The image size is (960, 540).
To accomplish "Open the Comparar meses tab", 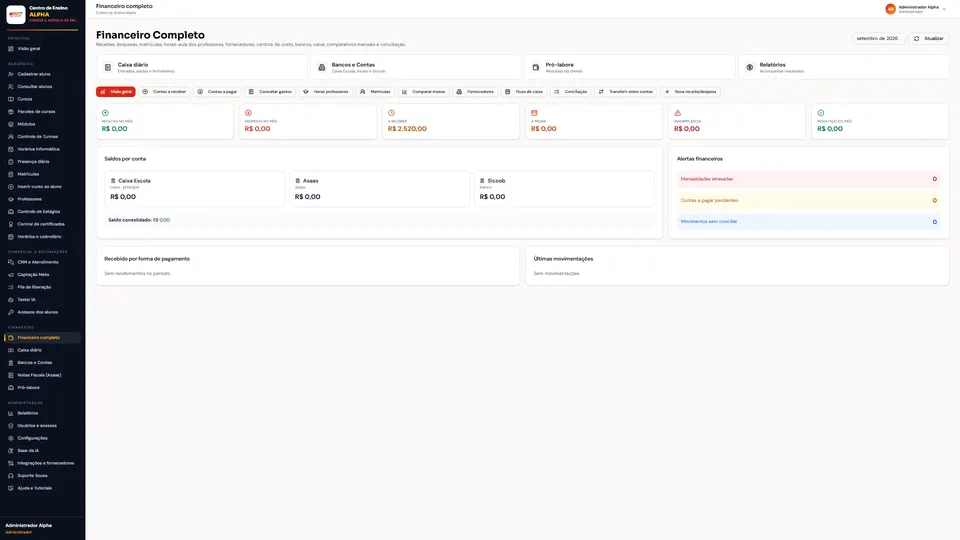I will [x=423, y=92].
